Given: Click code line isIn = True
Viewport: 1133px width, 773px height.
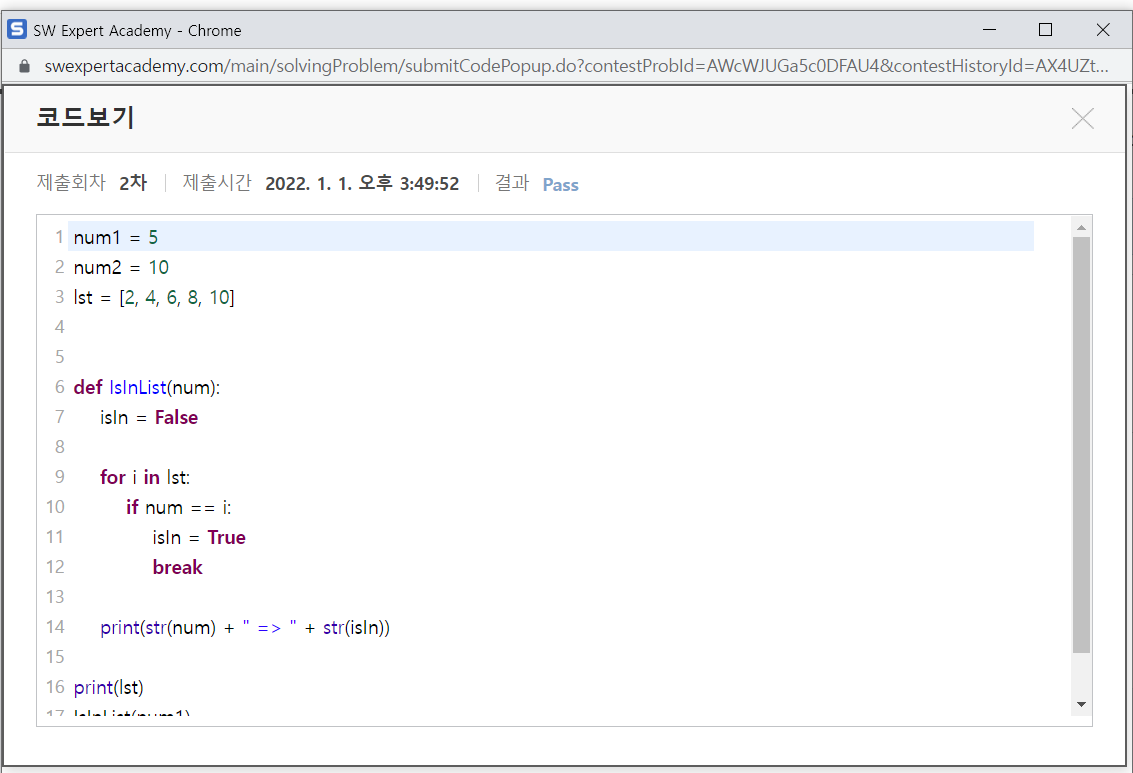Looking at the screenshot, I should tap(199, 537).
